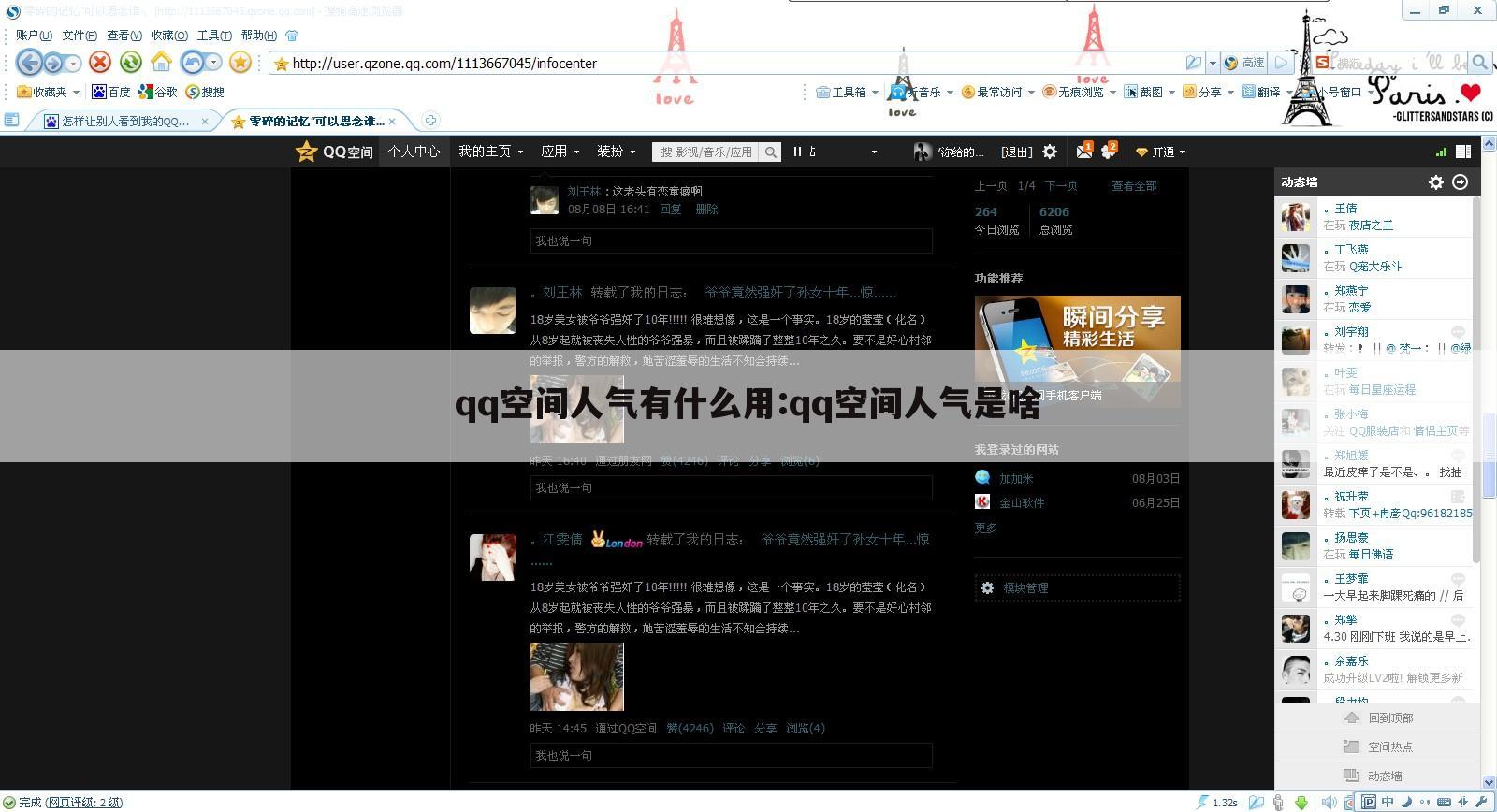Click the 退出 logout link

coord(1017,152)
